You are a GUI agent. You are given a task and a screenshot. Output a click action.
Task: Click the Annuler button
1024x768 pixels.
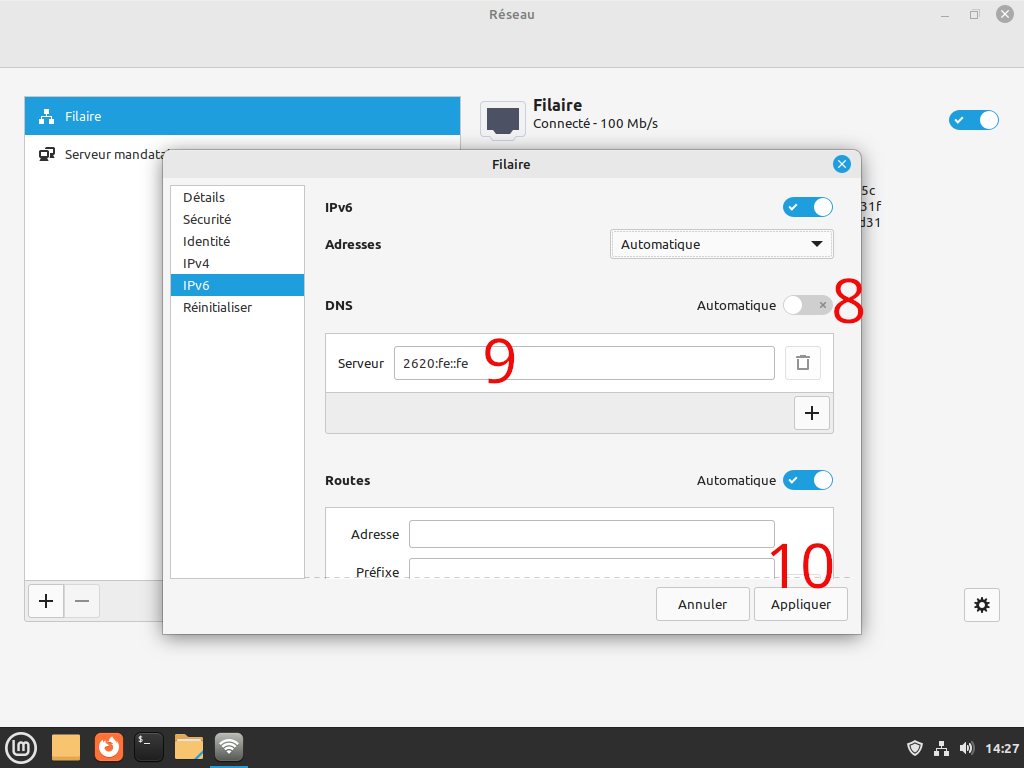(x=702, y=604)
